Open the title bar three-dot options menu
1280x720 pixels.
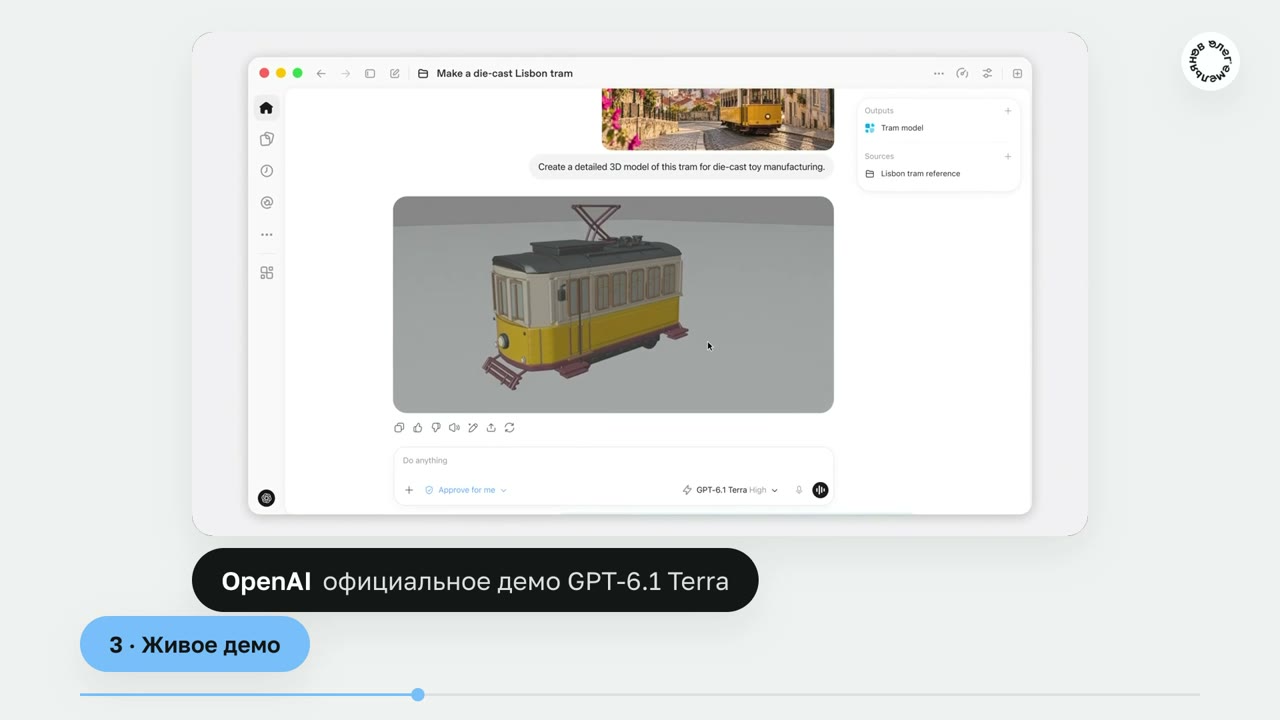click(938, 73)
